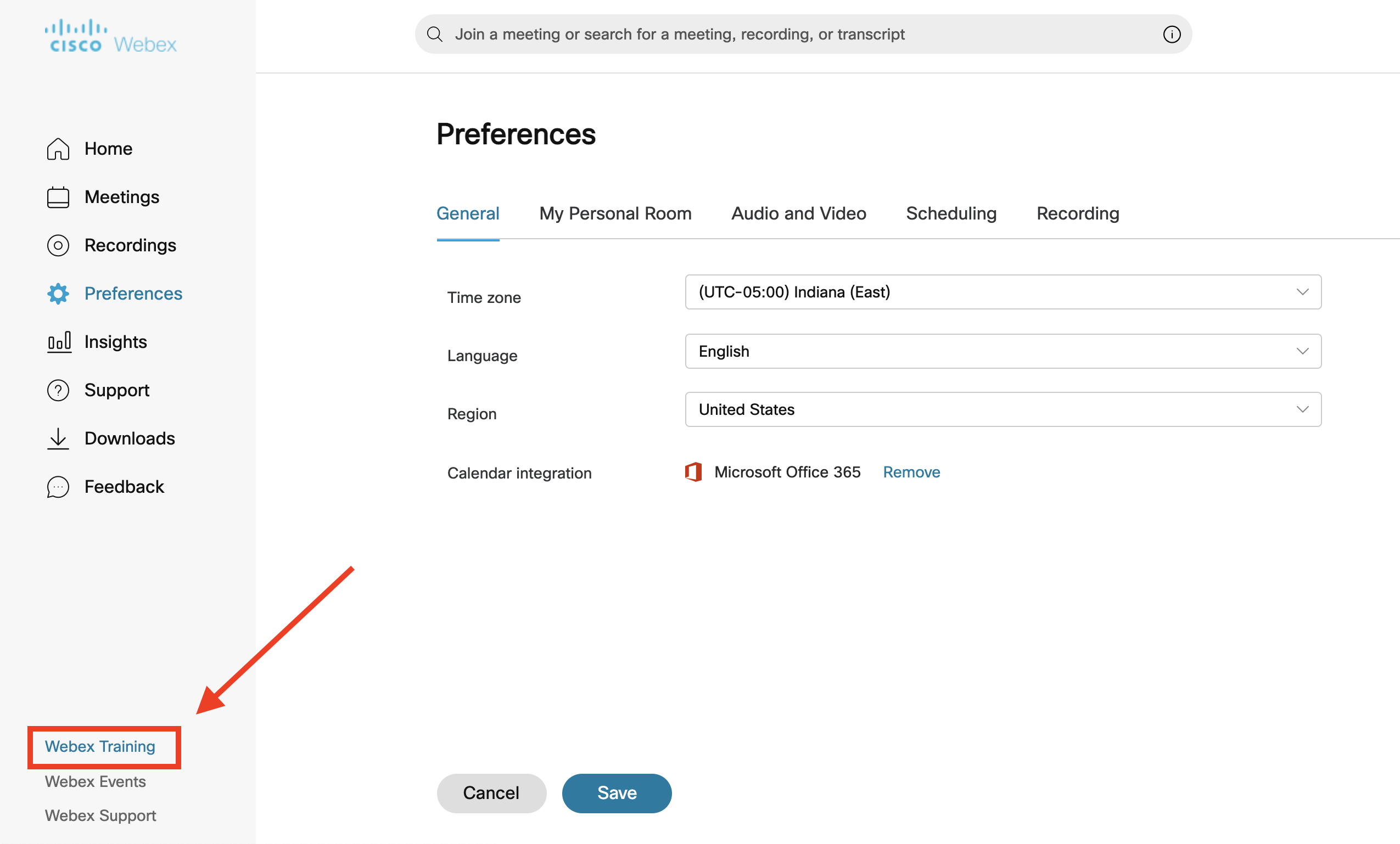Open the Language dropdown showing English
Screen dimensions: 1400x844
(1302, 351)
